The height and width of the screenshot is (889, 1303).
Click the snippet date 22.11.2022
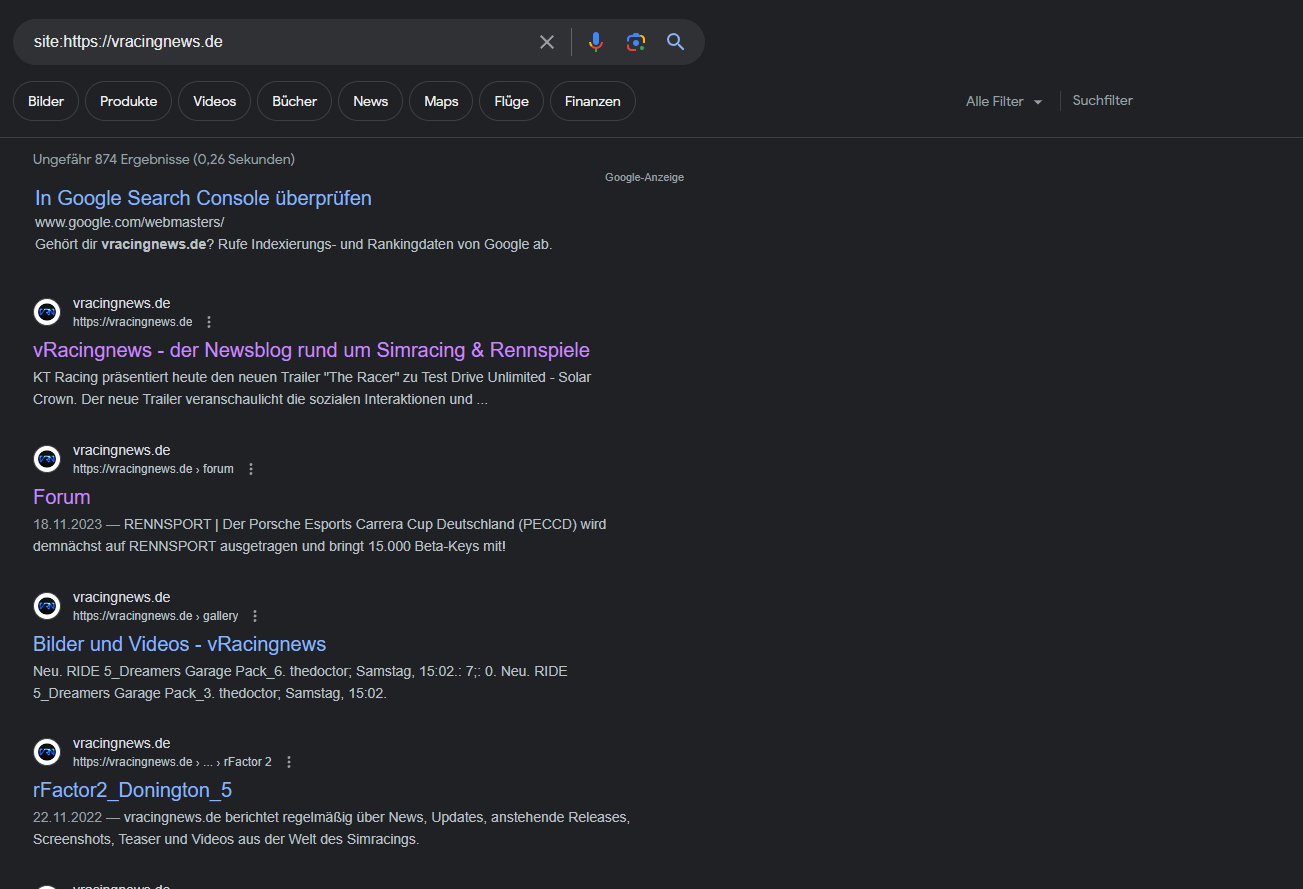click(x=68, y=817)
